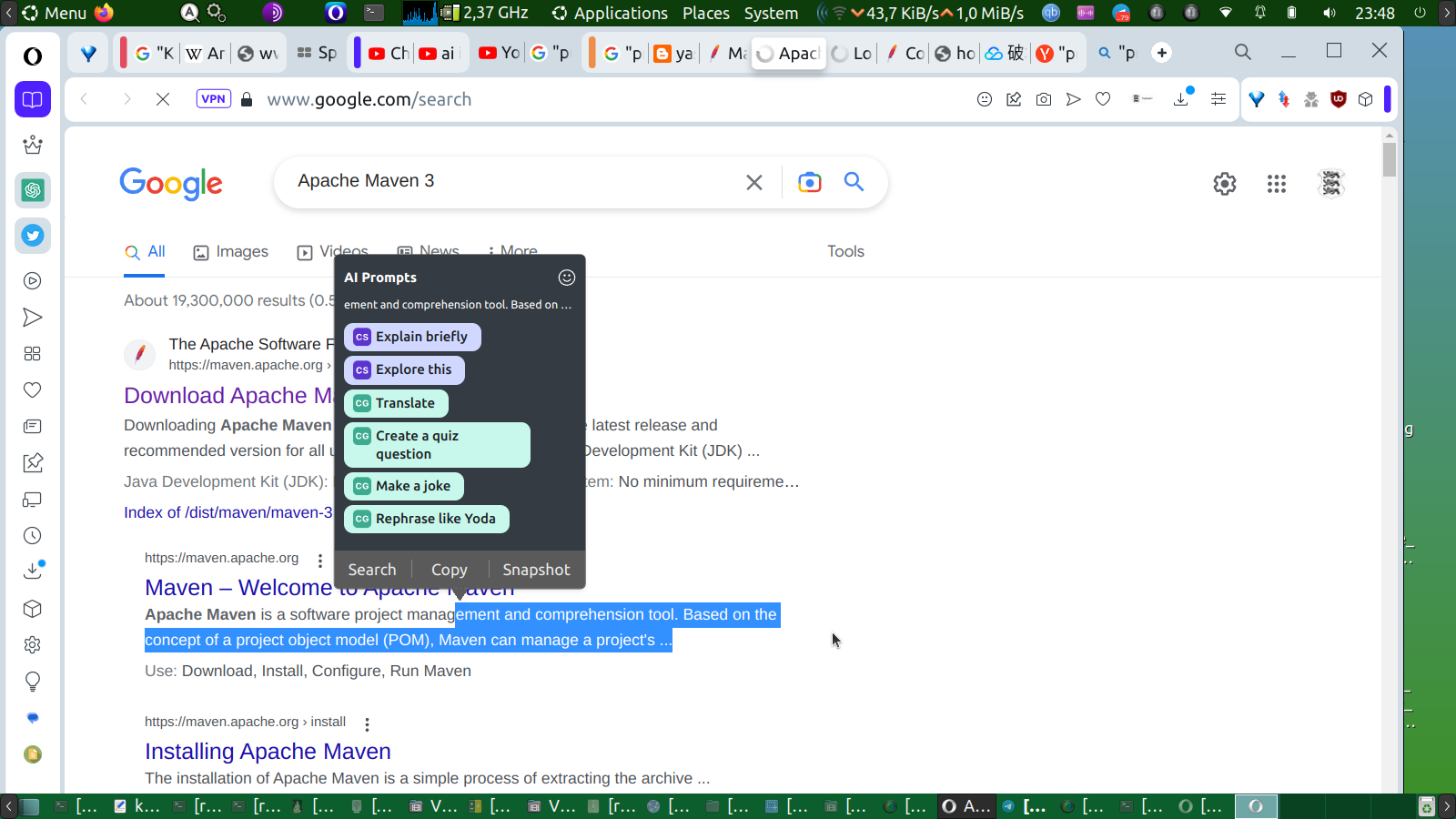Open the Download Apache Maven result link

click(229, 396)
